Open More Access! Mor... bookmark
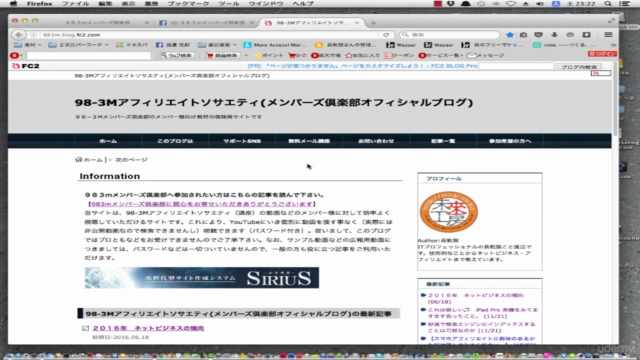The width and height of the screenshot is (640, 360). [275, 45]
